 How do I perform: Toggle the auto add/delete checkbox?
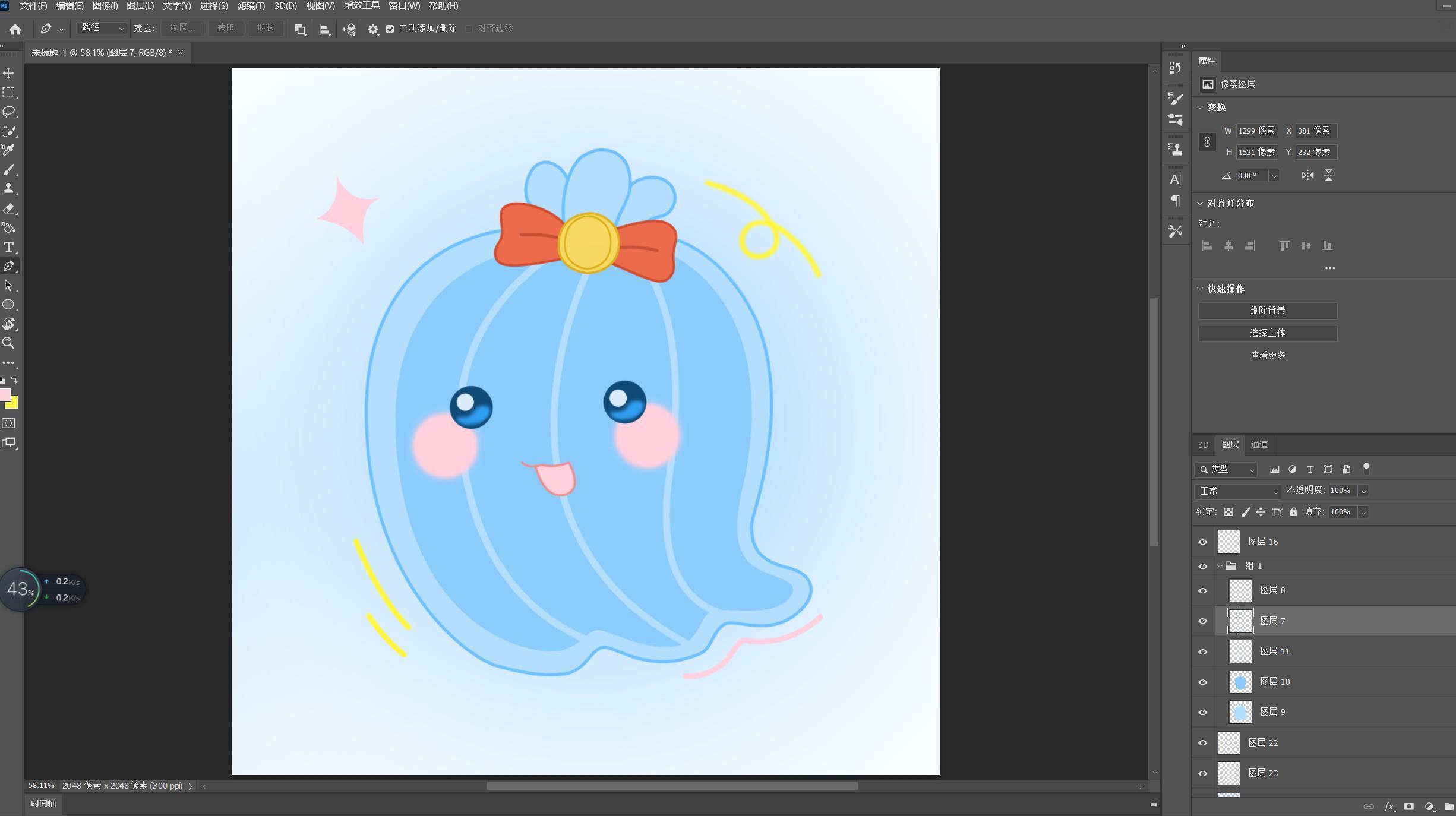(390, 29)
